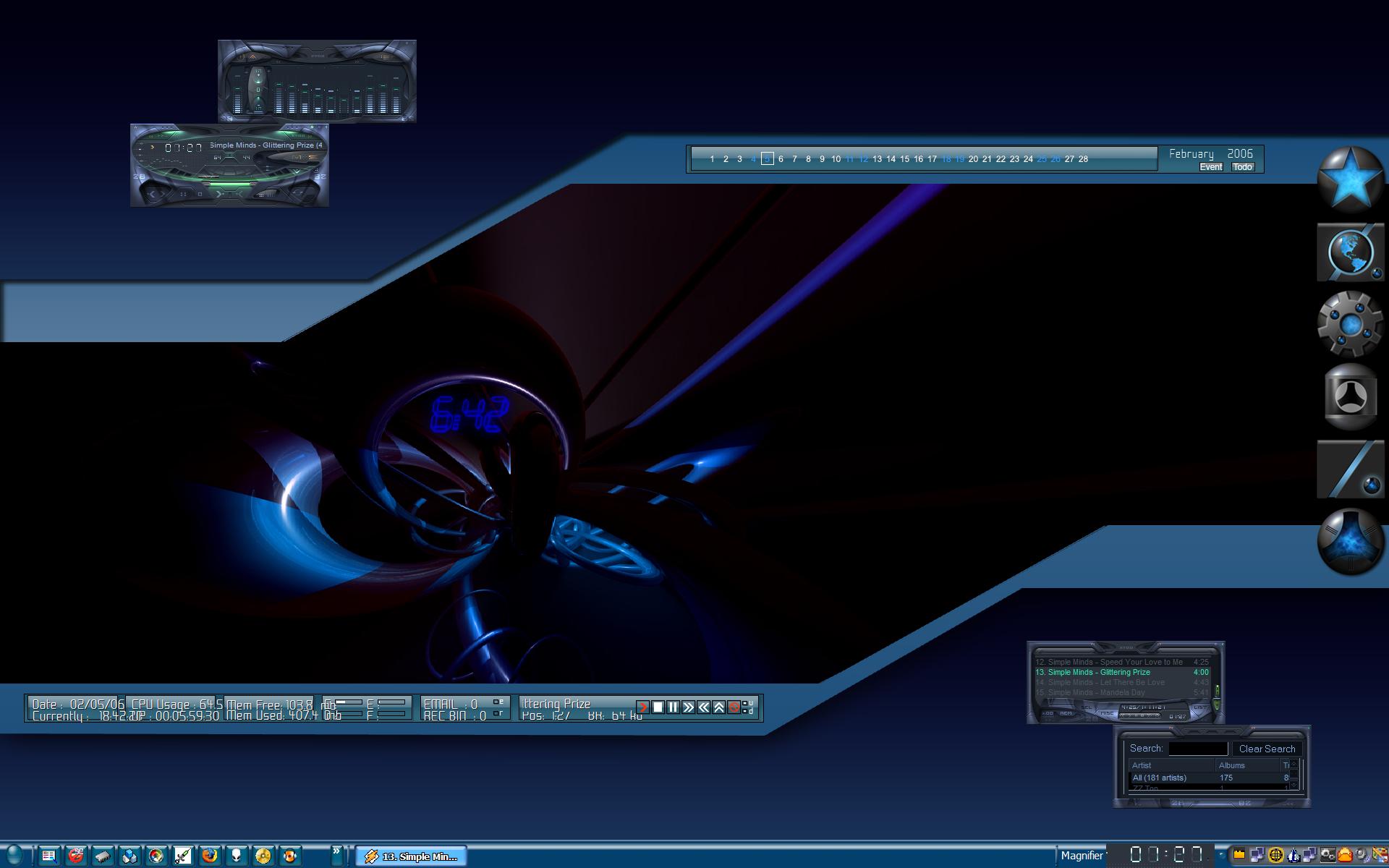Click the media library scroll down arrow

click(1294, 785)
